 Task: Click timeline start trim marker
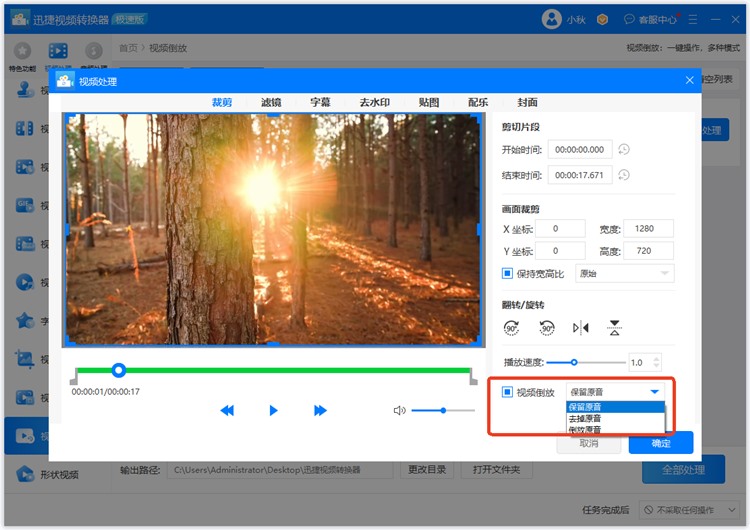pos(74,376)
